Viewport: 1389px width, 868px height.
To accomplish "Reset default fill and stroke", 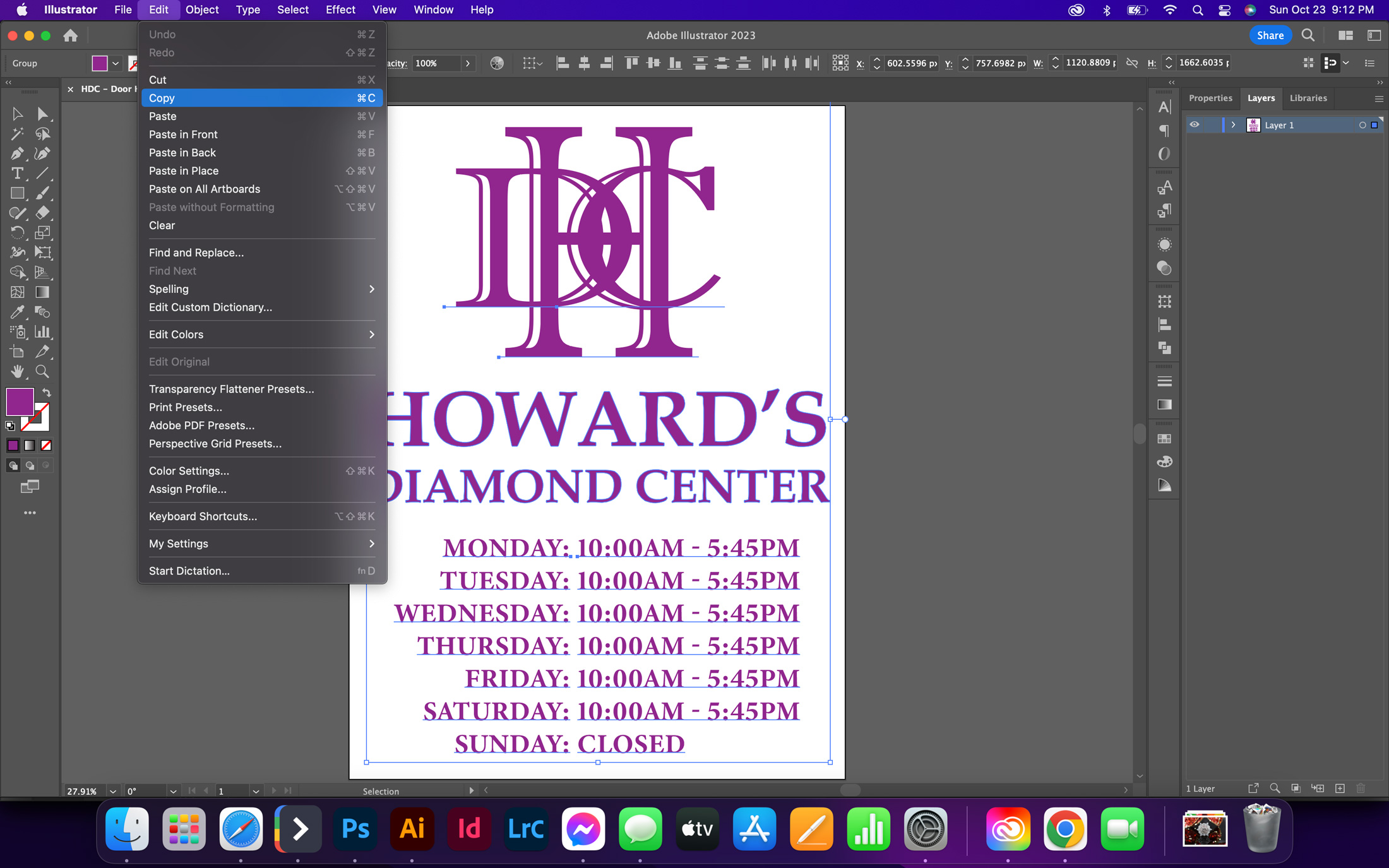I will tap(9, 426).
